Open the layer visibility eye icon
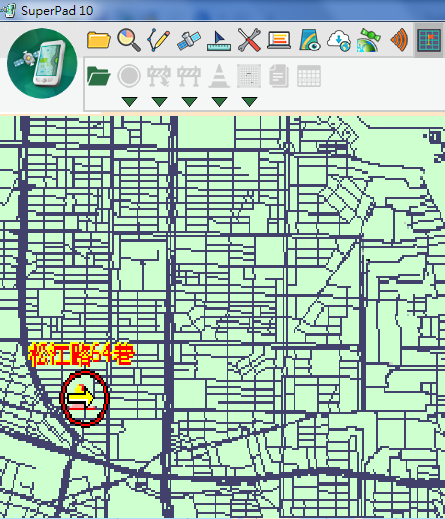The width and height of the screenshot is (445, 519). [309, 40]
